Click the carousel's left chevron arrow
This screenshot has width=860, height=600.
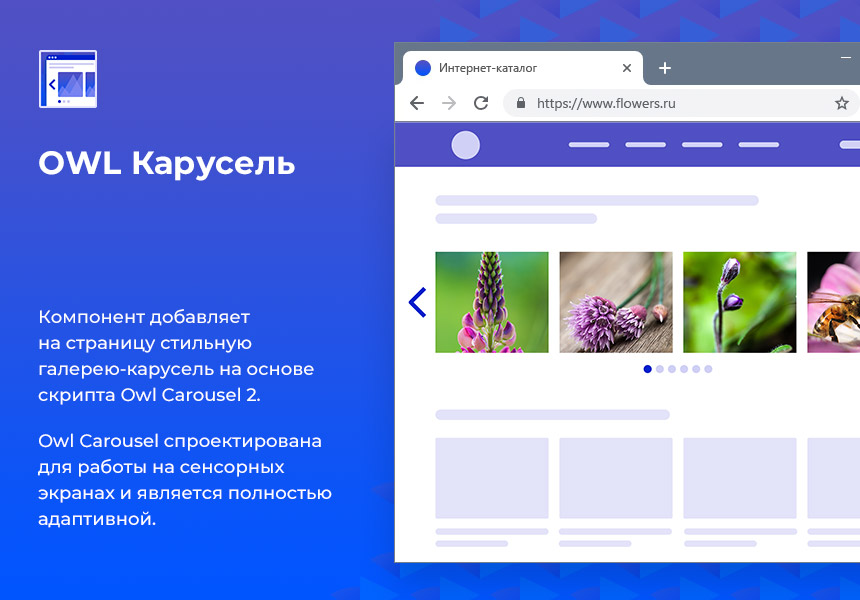click(x=417, y=302)
